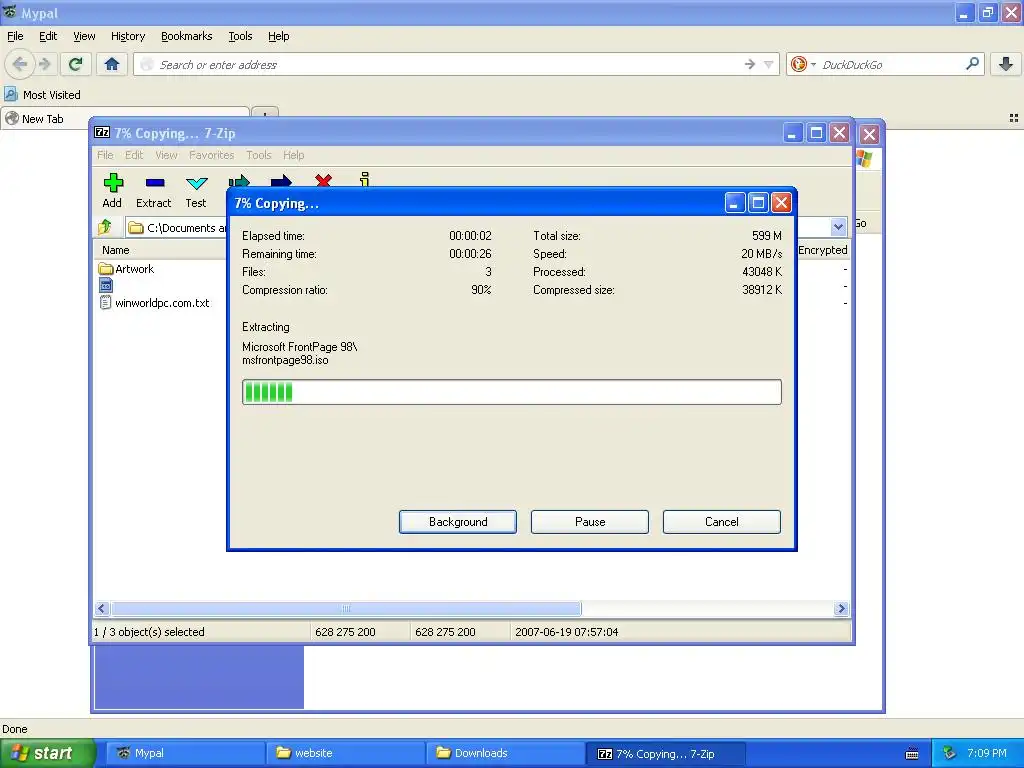Click the Test icon in 7-Zip toolbar
The image size is (1024, 768).
tap(196, 184)
